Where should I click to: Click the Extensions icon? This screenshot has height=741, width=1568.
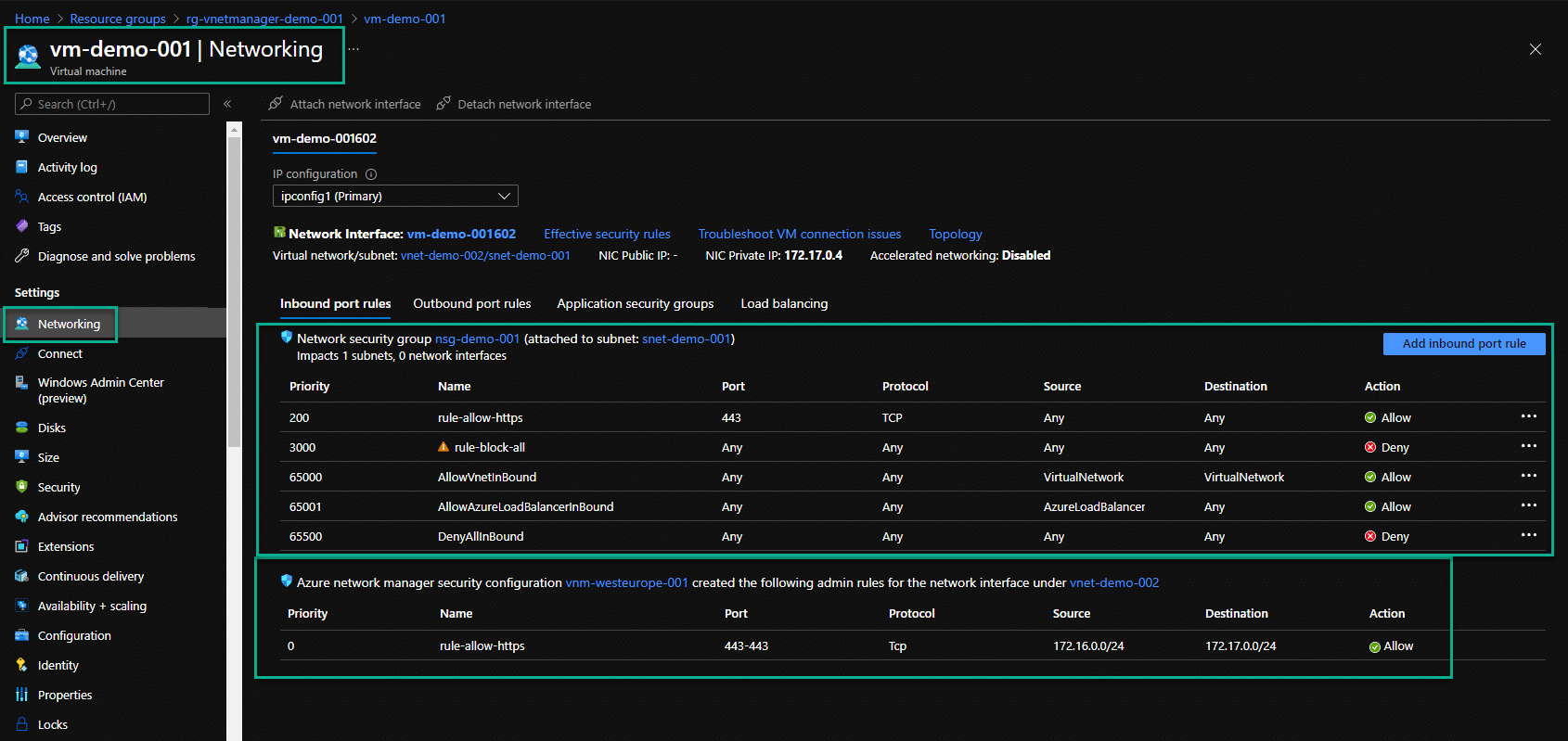[22, 546]
